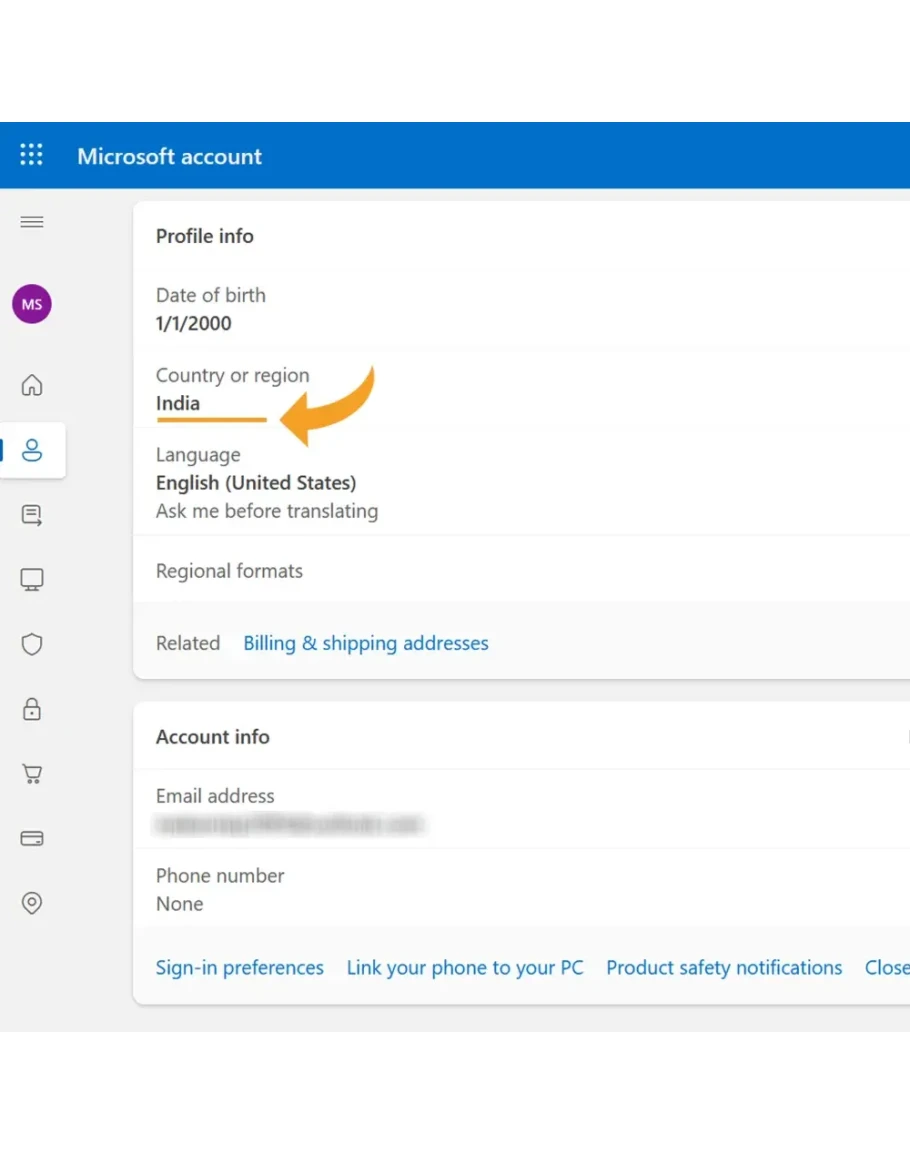Open the Privacy lock icon
The width and height of the screenshot is (910, 1155).
32,710
